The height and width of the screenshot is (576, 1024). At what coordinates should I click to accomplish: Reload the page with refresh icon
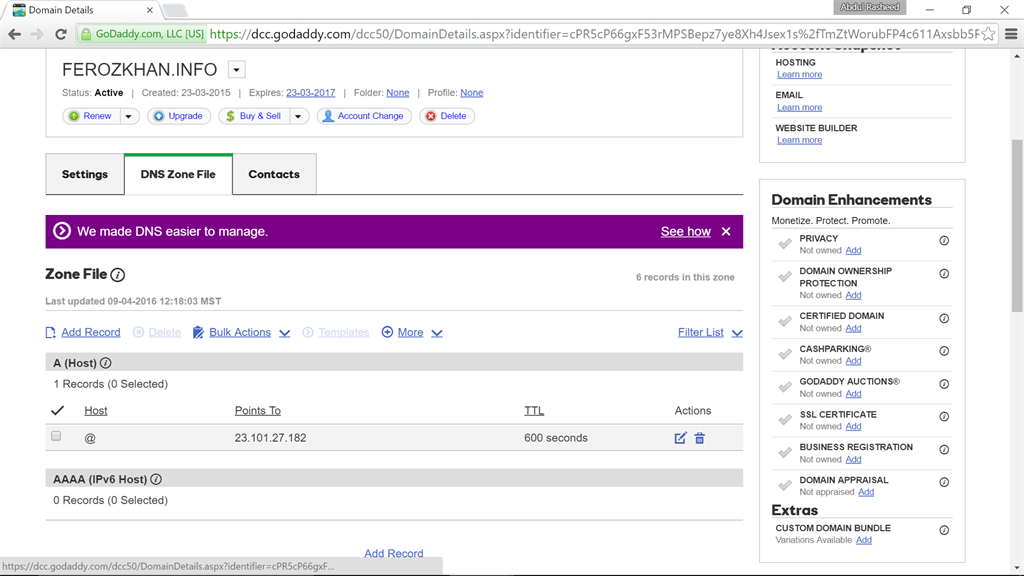[61, 34]
